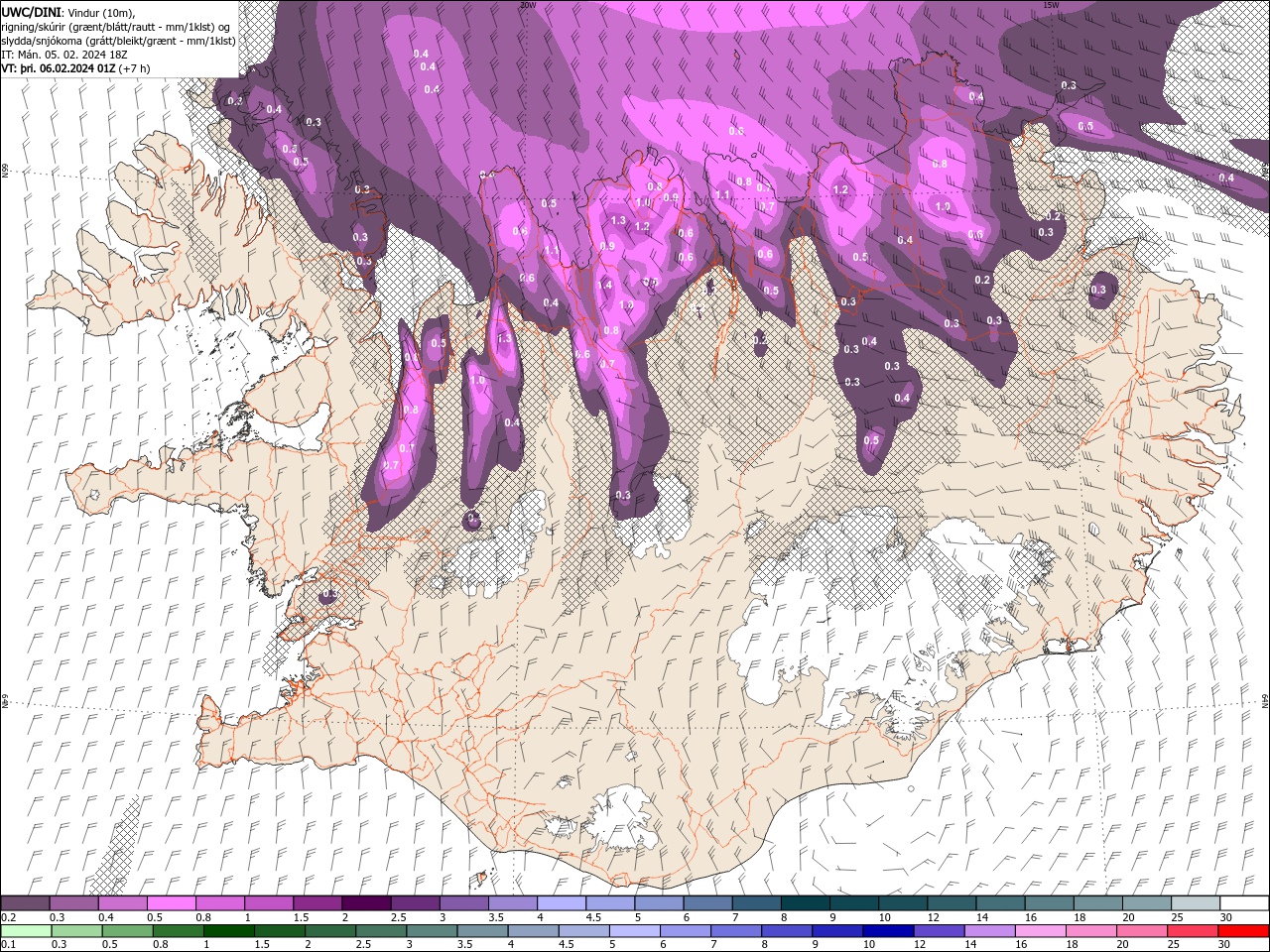Choose the upper legend swatch labeled 3

pyautogui.click(x=463, y=903)
